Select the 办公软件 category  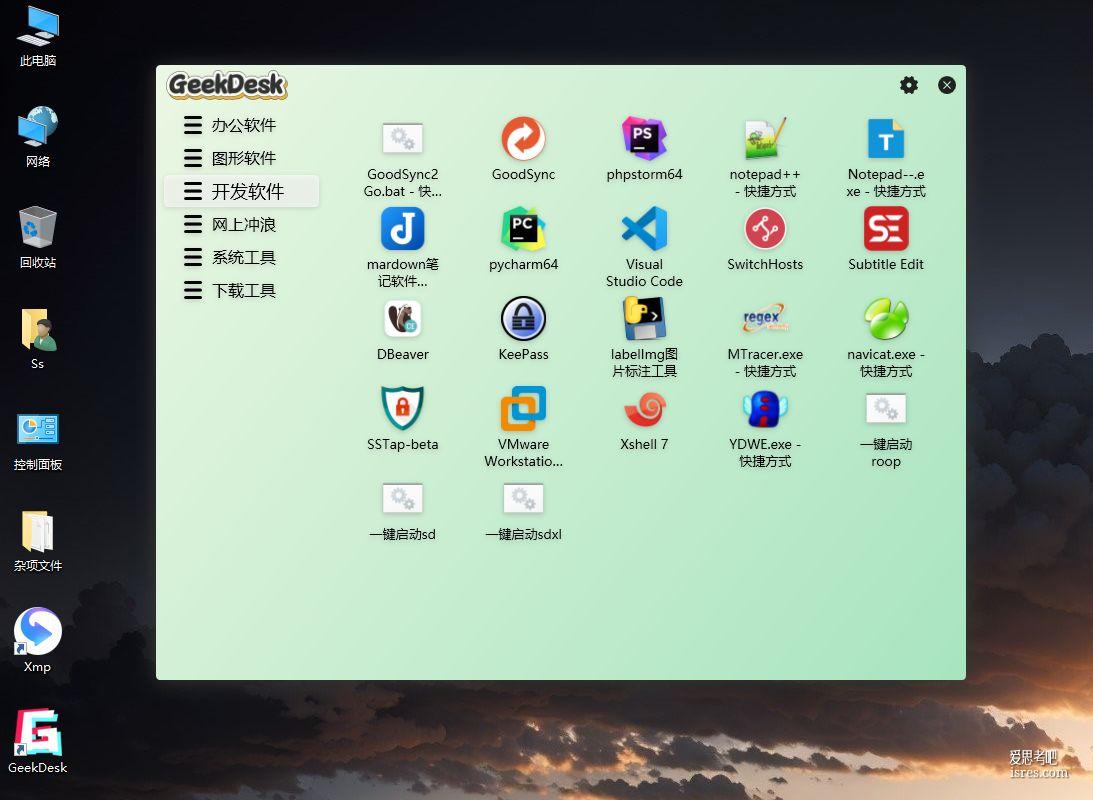(241, 125)
